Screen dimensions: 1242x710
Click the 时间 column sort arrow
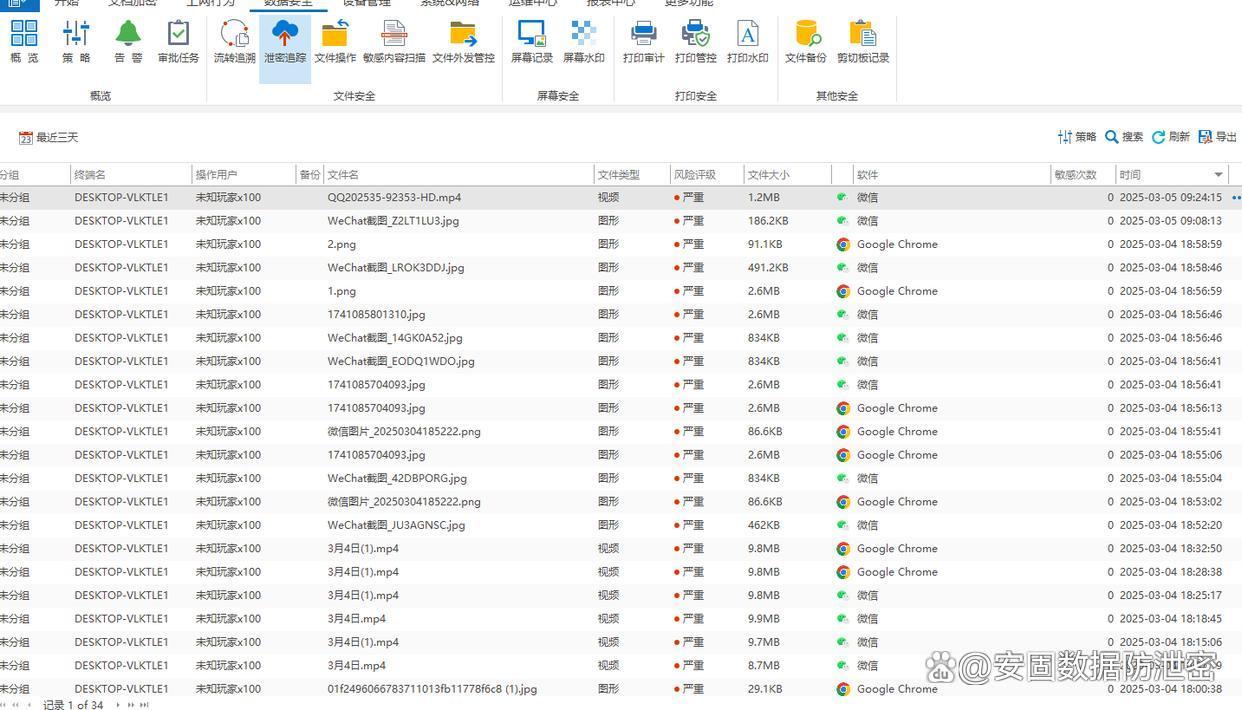1218,175
